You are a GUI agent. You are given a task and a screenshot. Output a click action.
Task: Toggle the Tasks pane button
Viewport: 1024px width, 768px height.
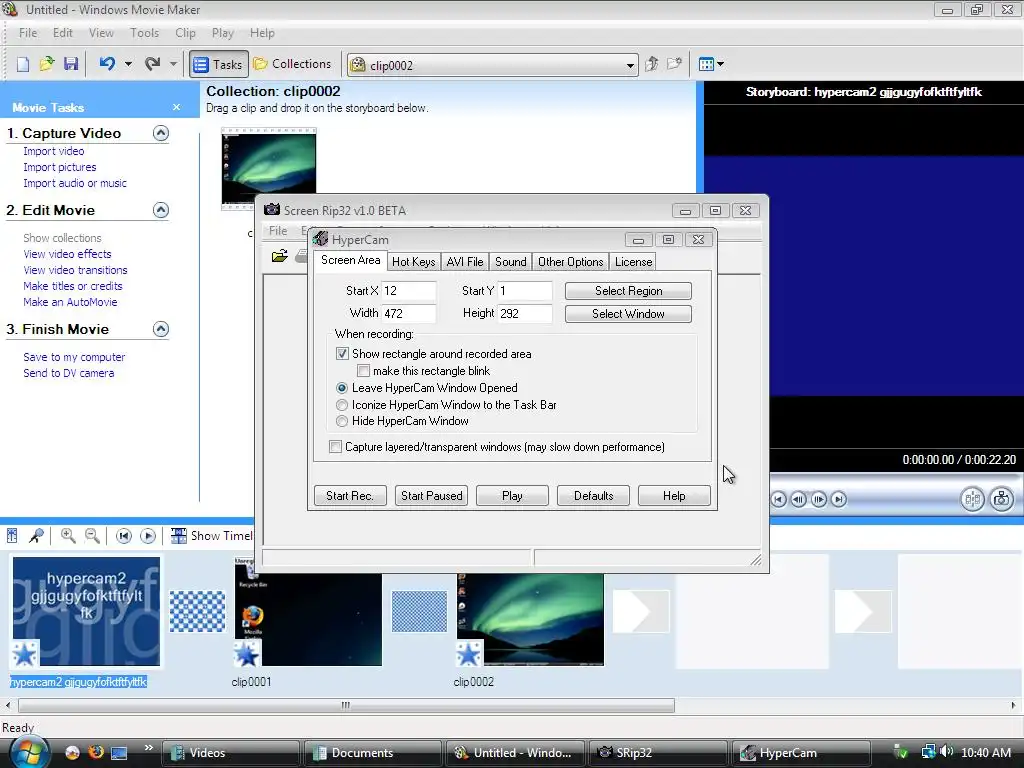coord(219,64)
